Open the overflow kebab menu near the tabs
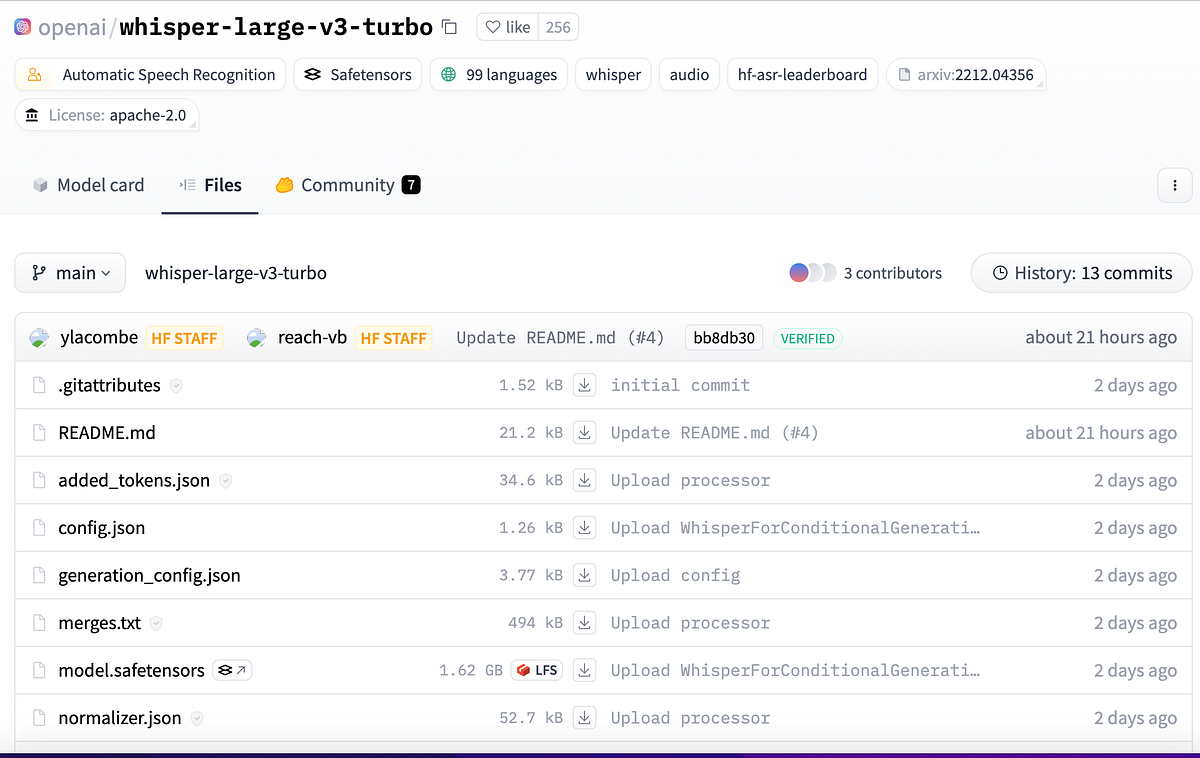Screen dimensions: 1200x758 1174,185
